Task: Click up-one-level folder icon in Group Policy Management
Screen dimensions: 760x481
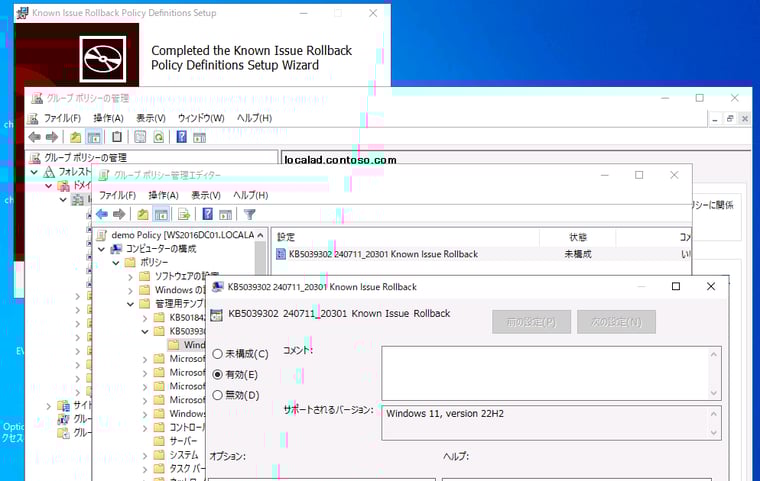Action: click(x=76, y=137)
